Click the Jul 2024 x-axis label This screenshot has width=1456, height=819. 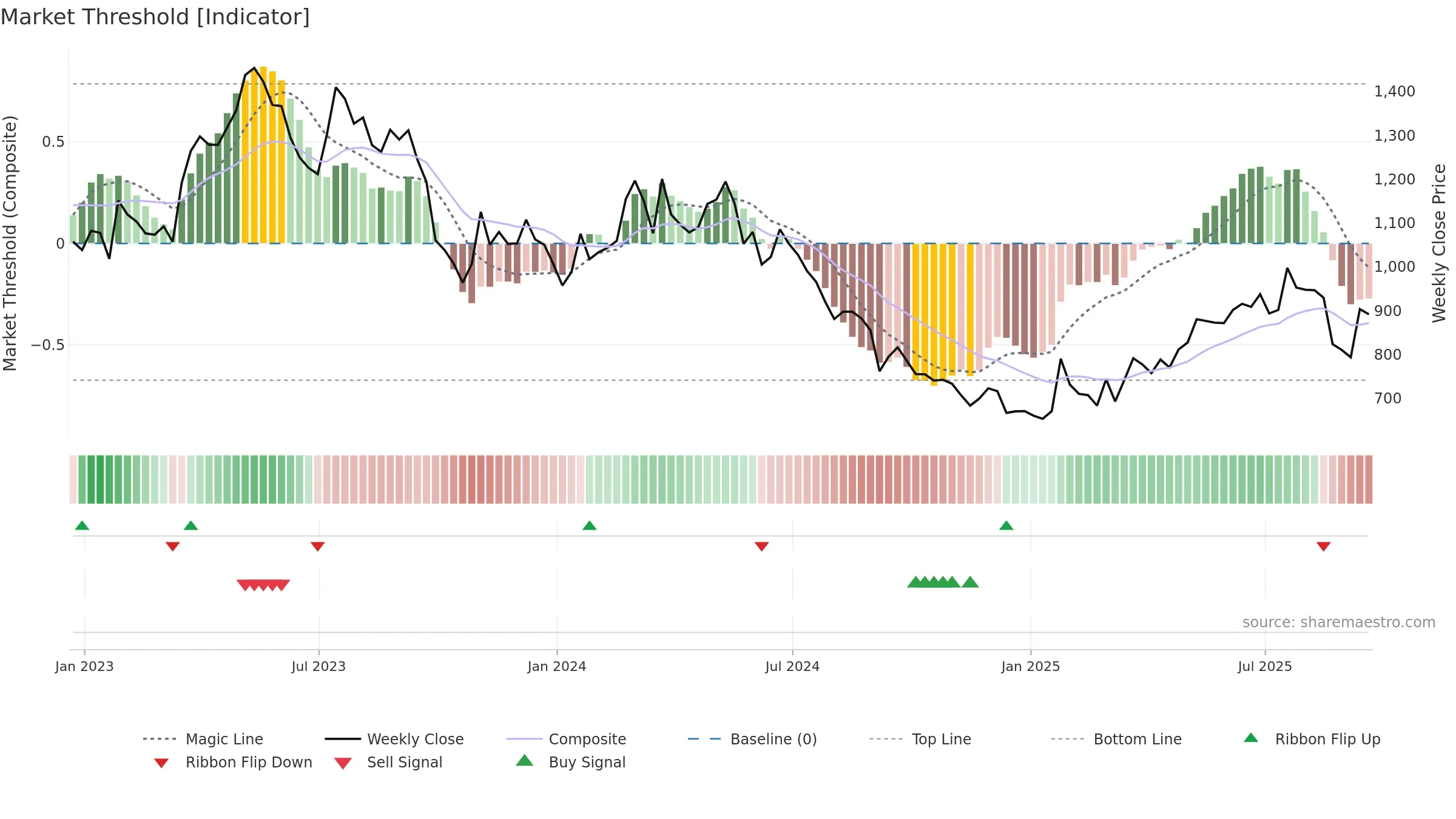tap(792, 667)
